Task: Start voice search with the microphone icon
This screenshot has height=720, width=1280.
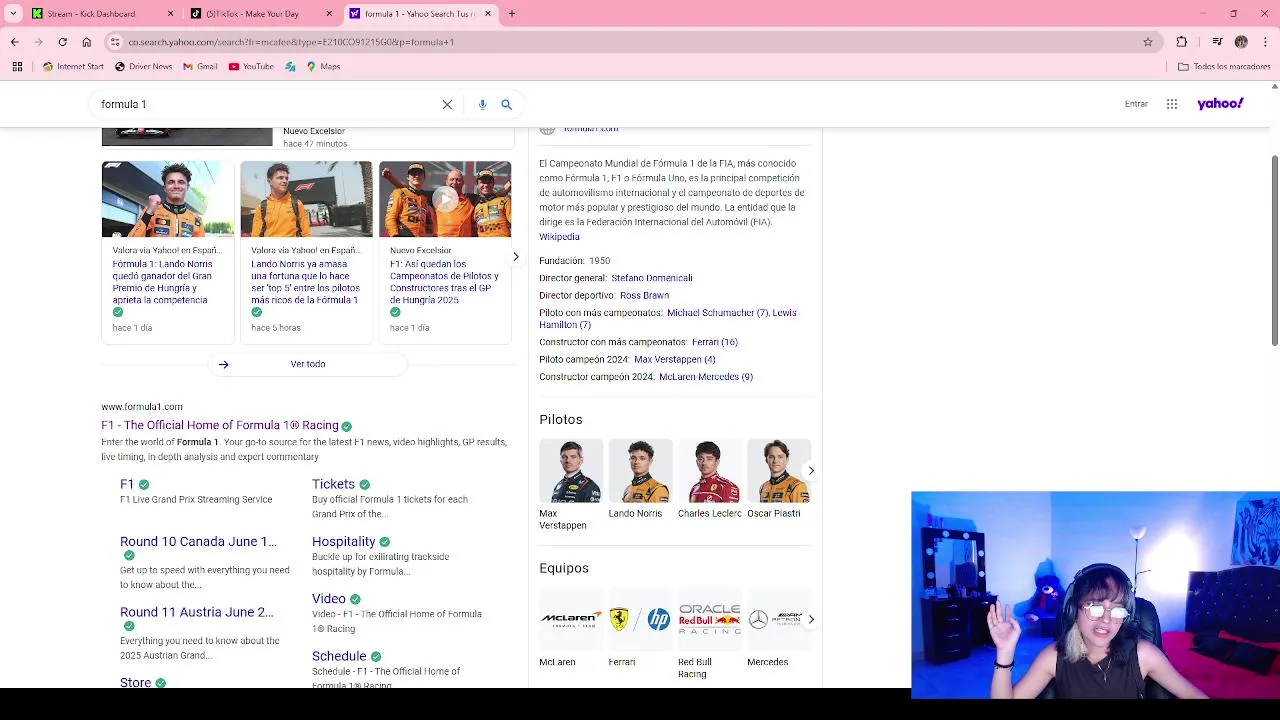Action: coord(482,104)
